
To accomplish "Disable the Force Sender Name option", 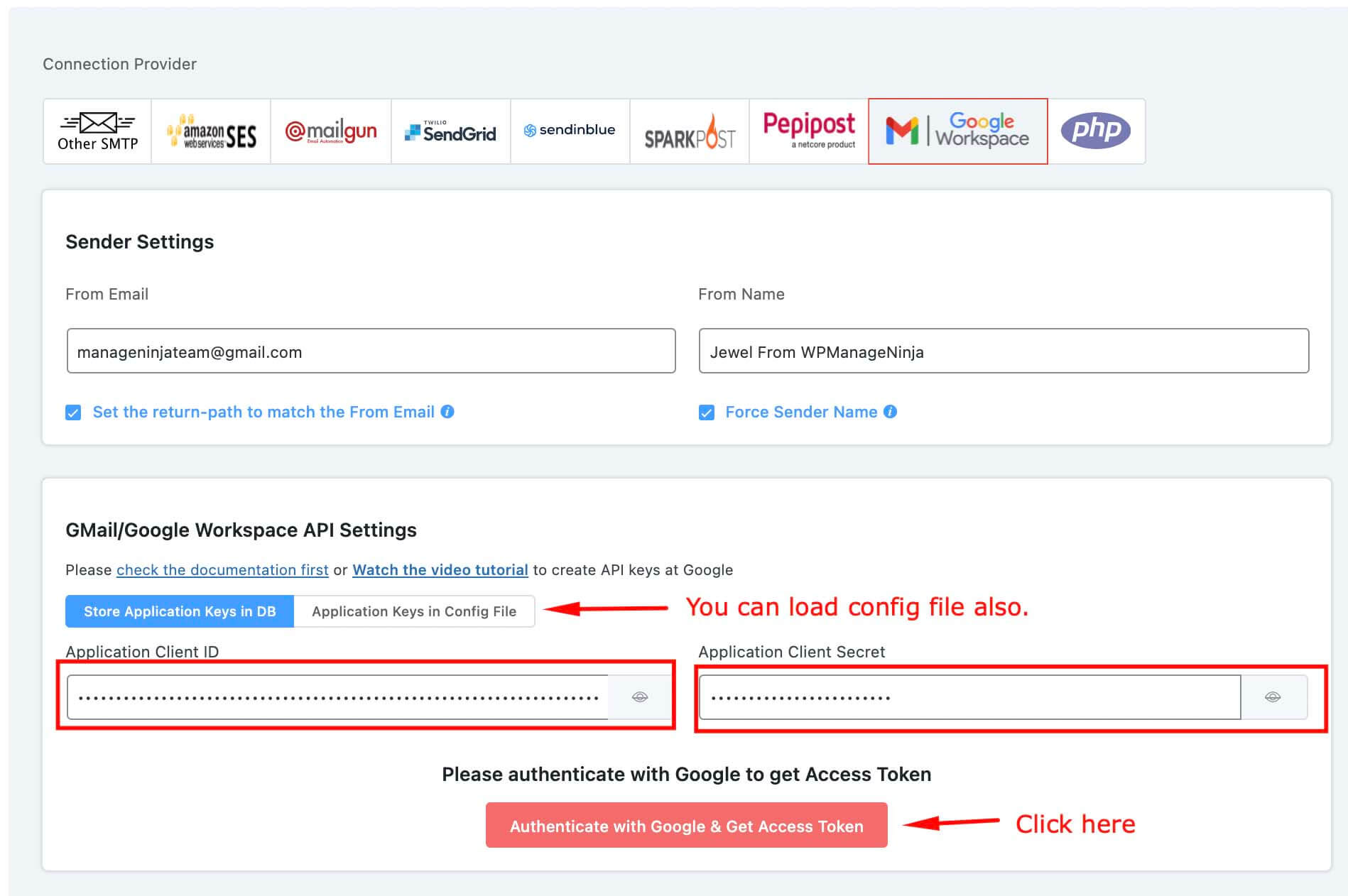I will [707, 412].
